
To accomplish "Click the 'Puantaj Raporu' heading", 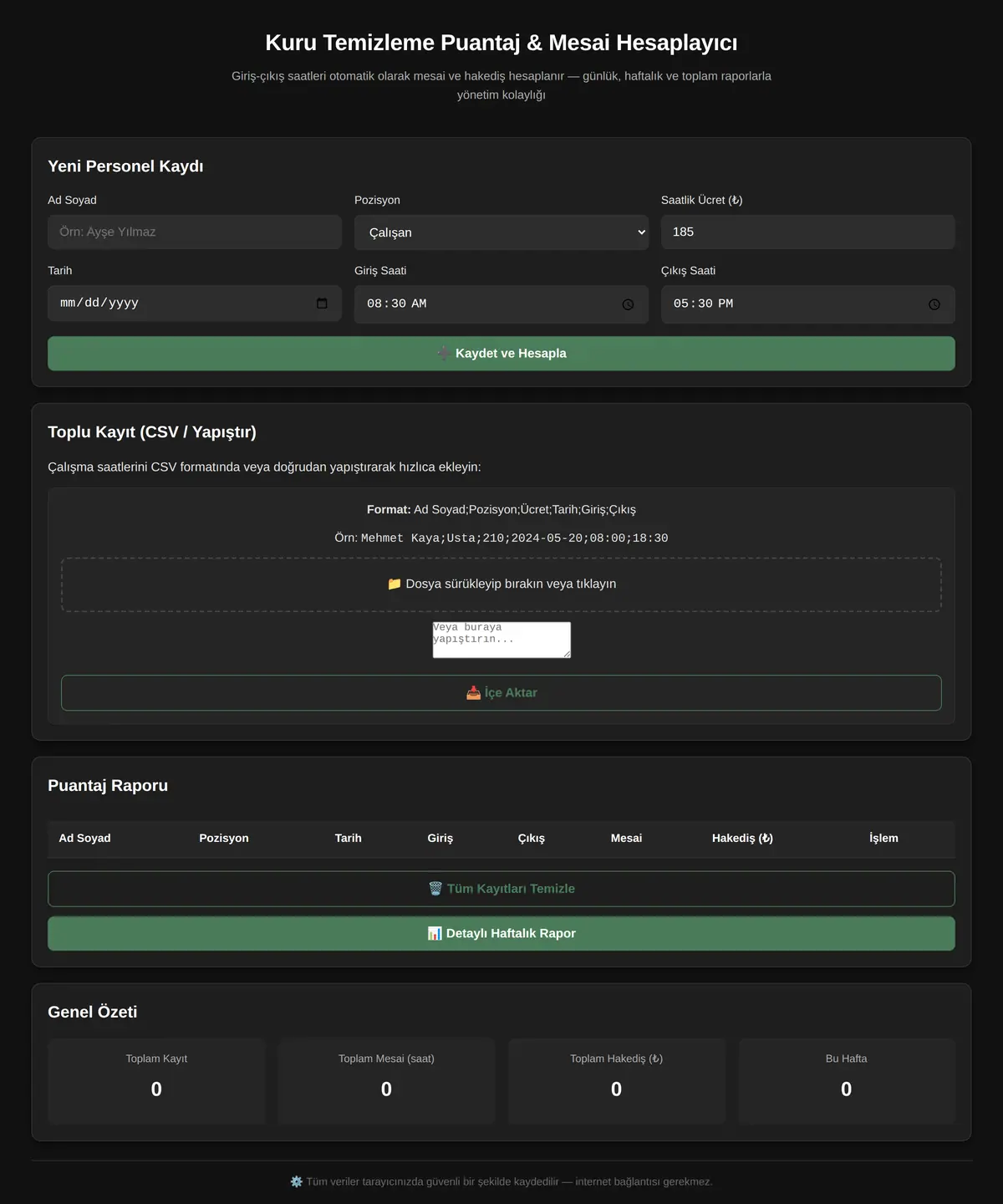I will pos(108,786).
